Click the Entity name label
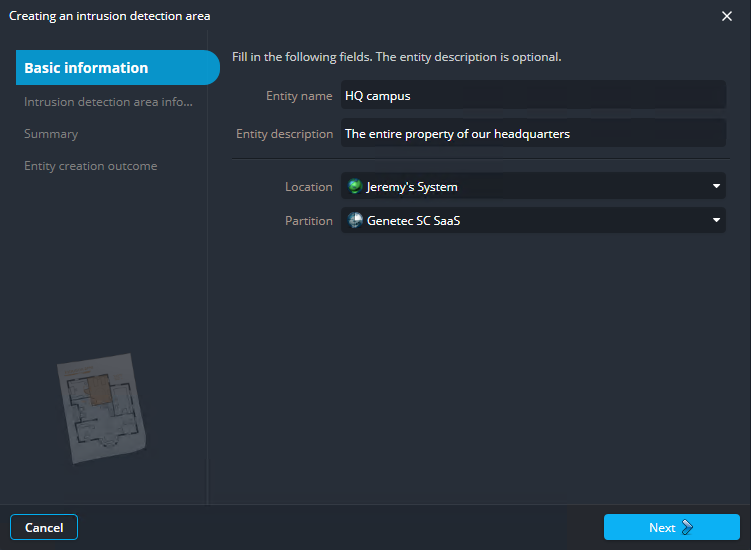Screen dimensions: 751x550 coord(299,96)
